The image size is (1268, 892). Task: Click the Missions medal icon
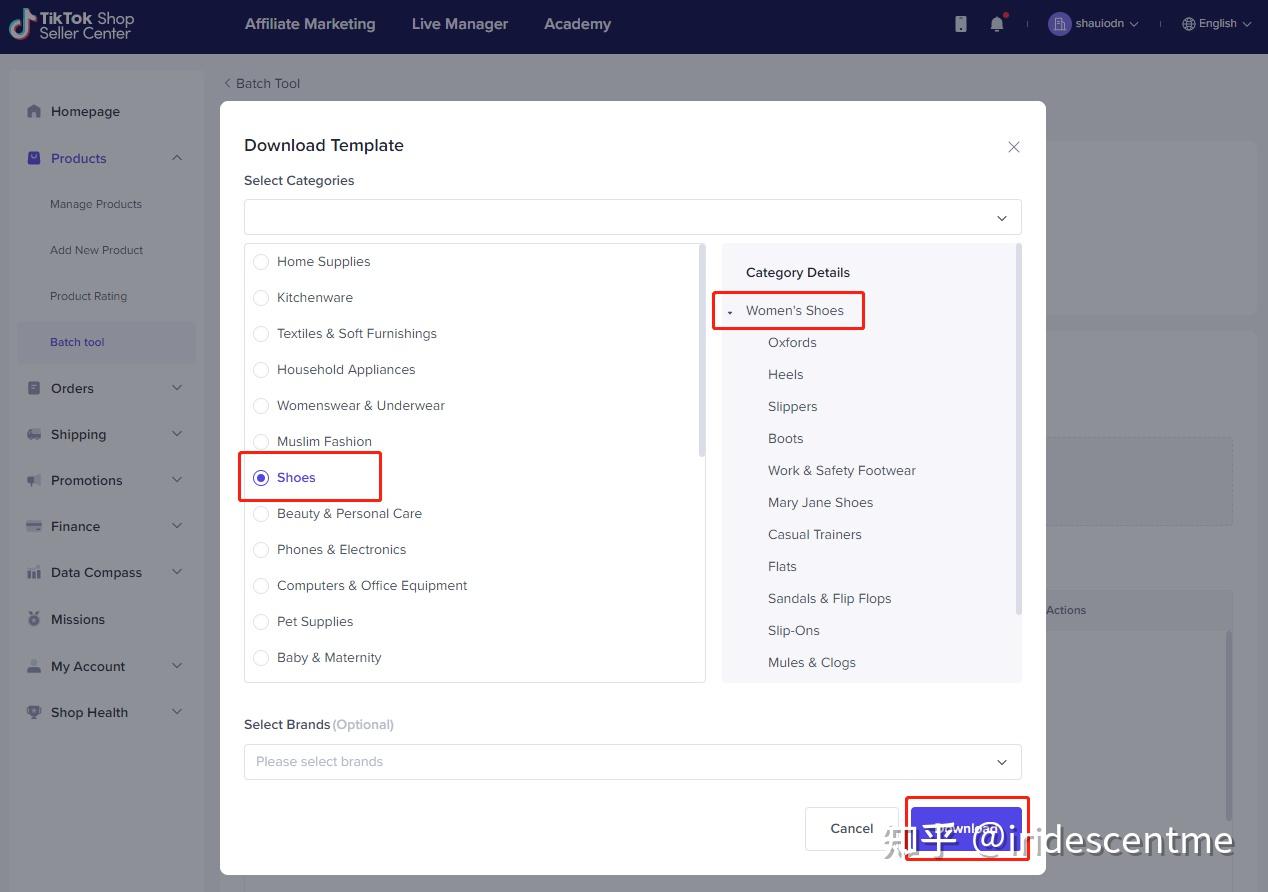coord(35,619)
